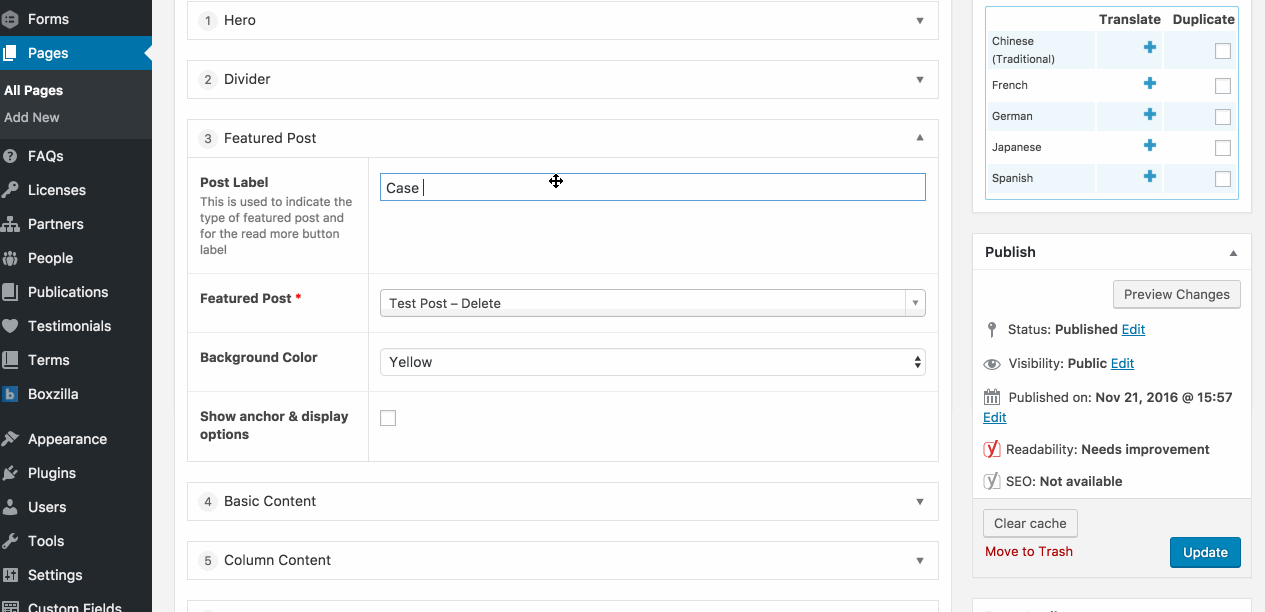Expand the Divider section
The width and height of the screenshot is (1265, 612).
click(x=920, y=79)
